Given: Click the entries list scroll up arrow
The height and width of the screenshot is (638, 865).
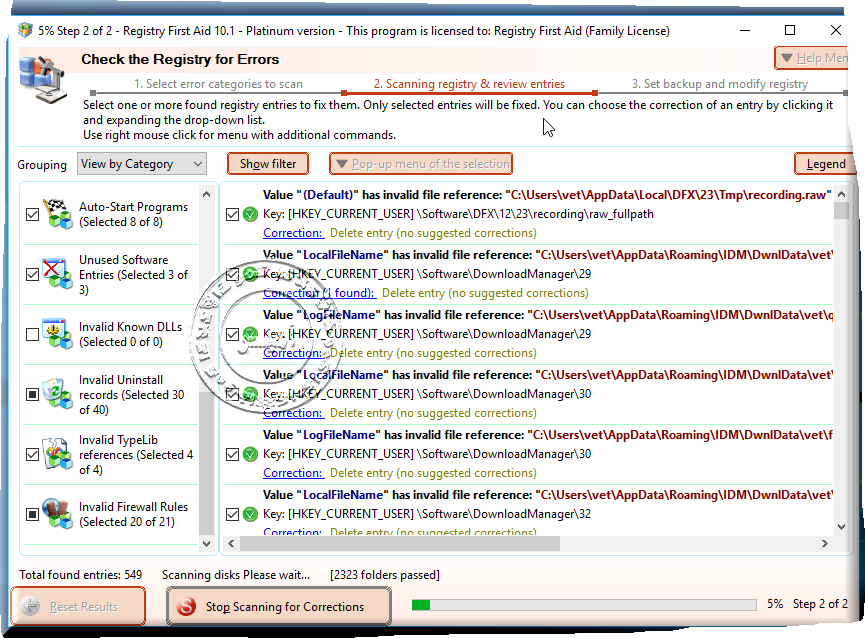Looking at the screenshot, I should pyautogui.click(x=841, y=194).
